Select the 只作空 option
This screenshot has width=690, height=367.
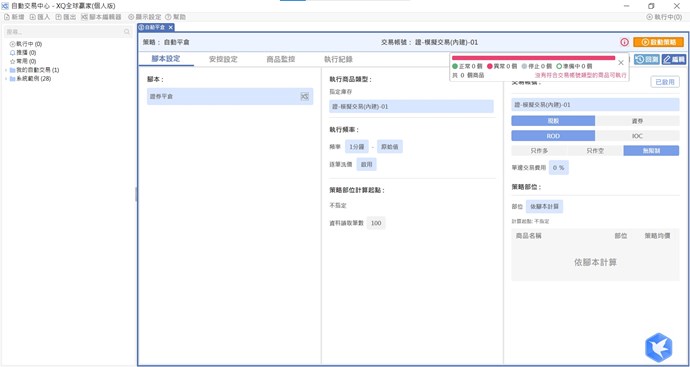[595, 151]
